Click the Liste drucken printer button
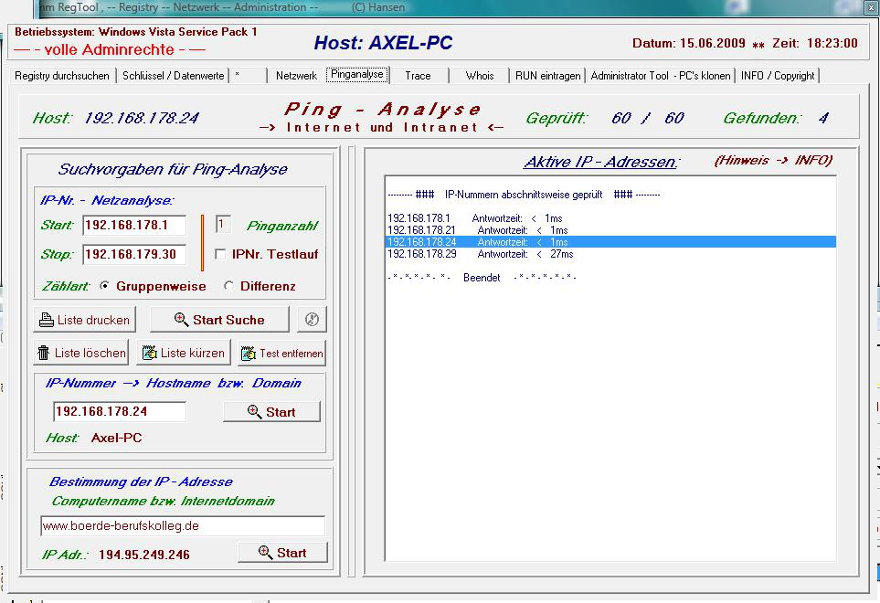This screenshot has height=603, width=880. tap(84, 320)
